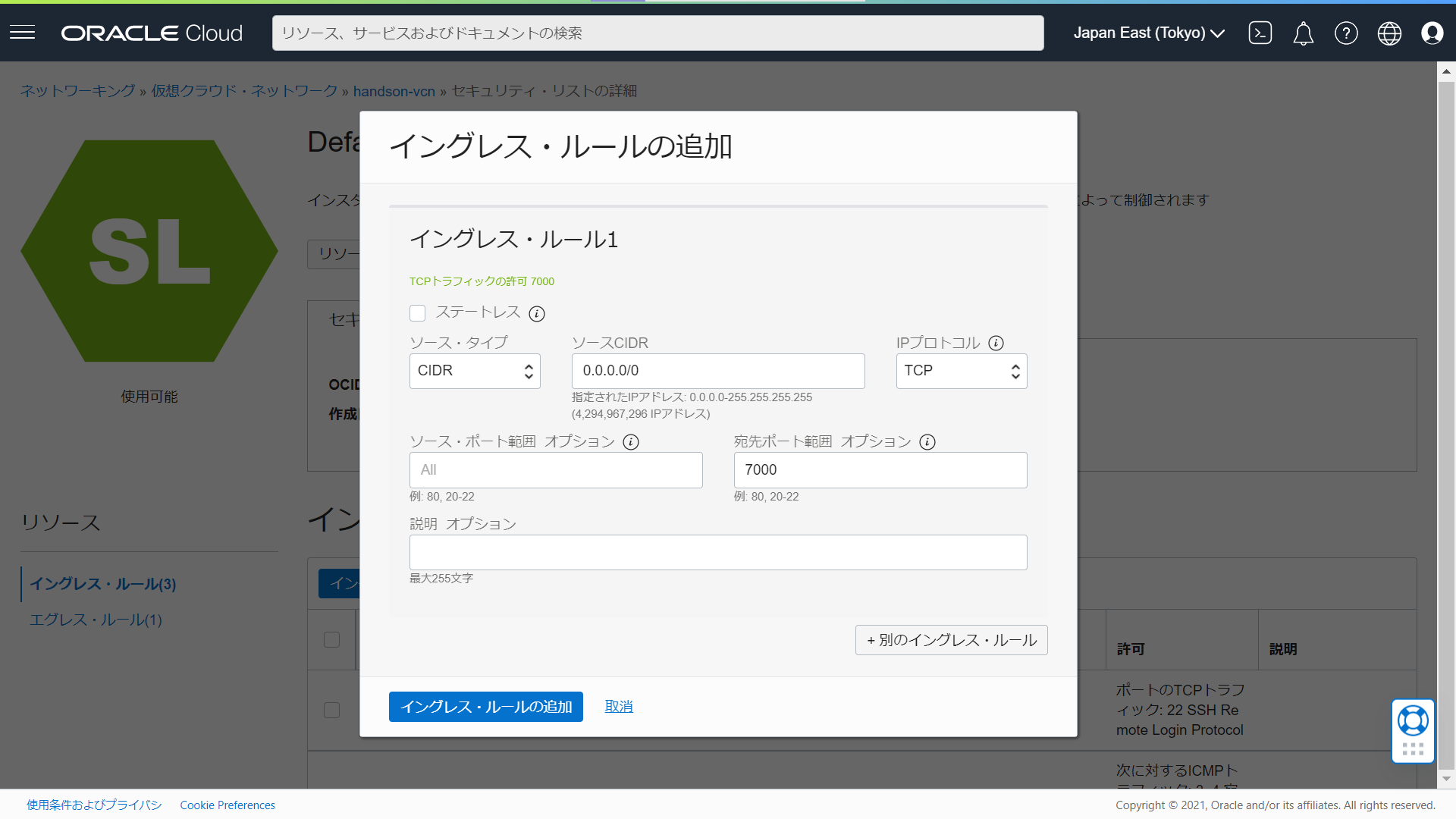Image resolution: width=1456 pixels, height=819 pixels.
Task: Select the イングレス・ルール(3) sidebar item
Action: (x=103, y=584)
